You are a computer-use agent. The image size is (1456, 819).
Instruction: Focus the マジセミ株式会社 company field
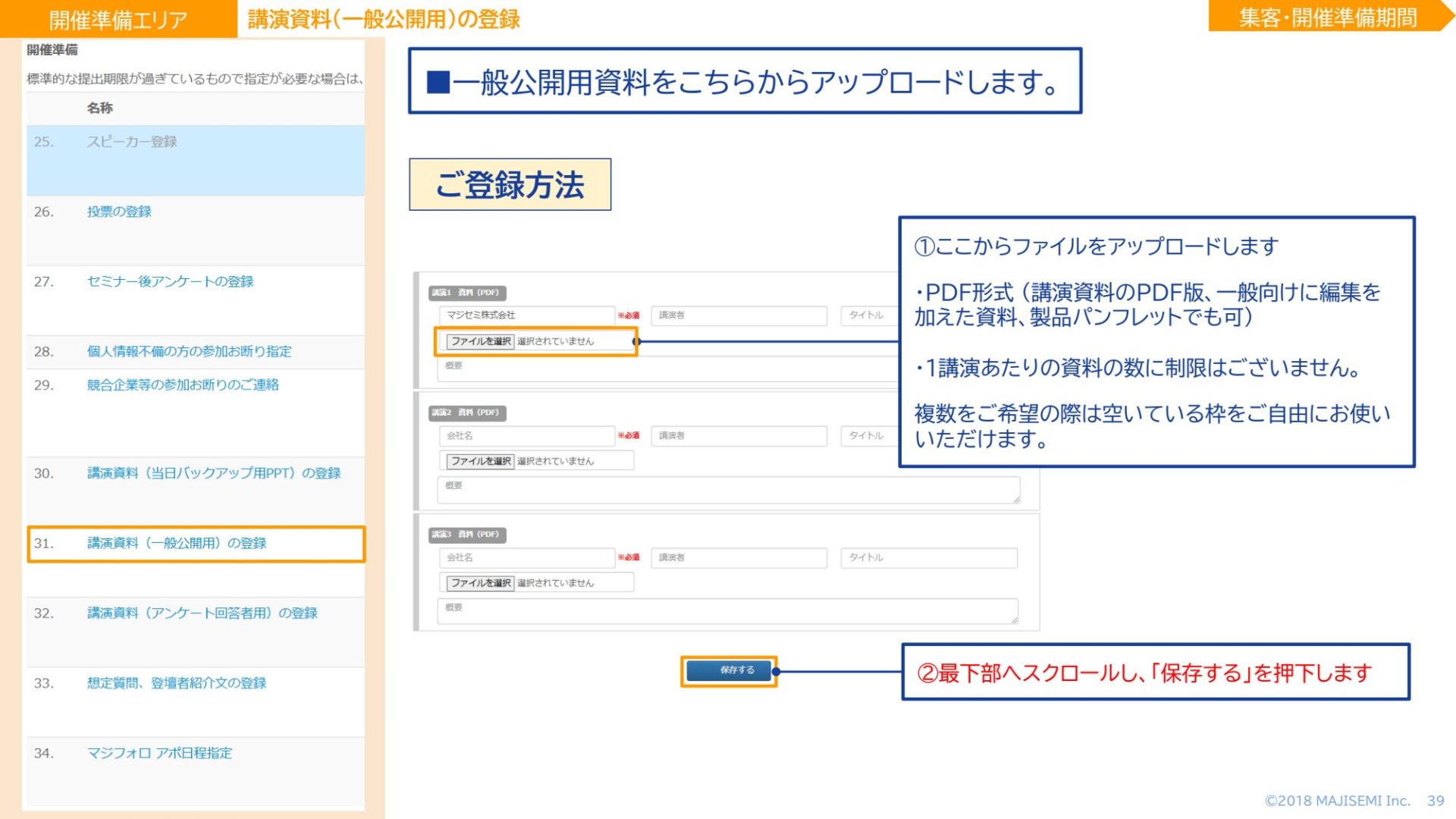tap(526, 315)
